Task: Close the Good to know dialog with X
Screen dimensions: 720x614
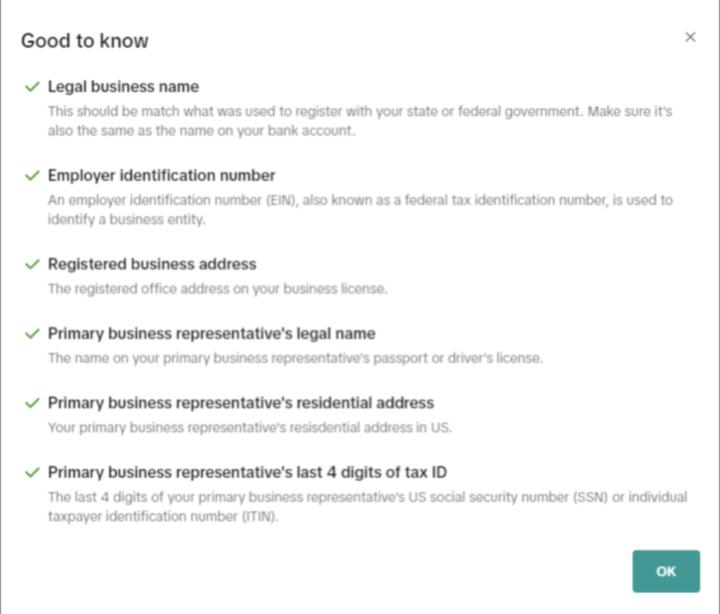Action: 690,37
